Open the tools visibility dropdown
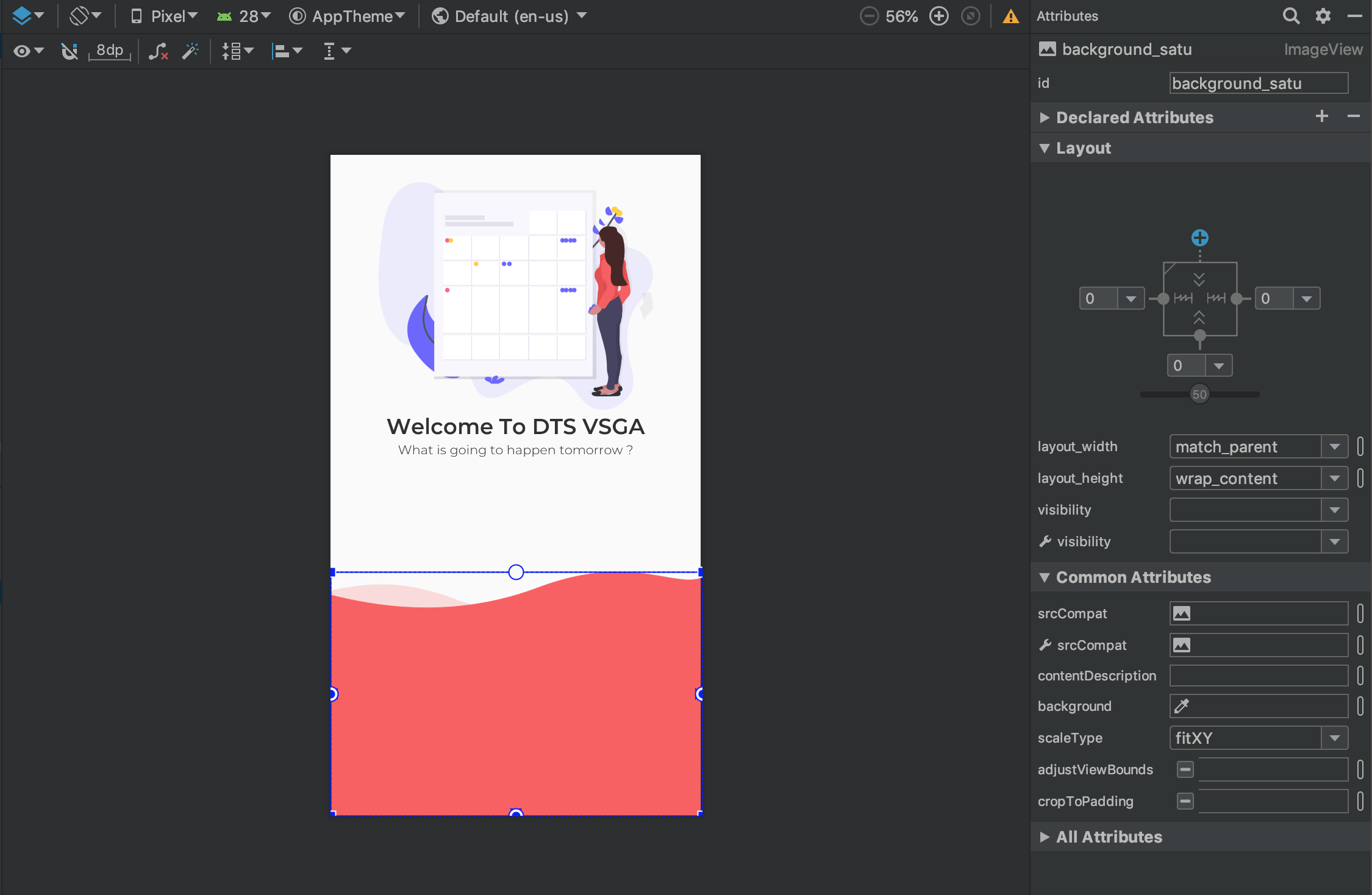Viewport: 1372px width, 895px height. click(x=1335, y=542)
